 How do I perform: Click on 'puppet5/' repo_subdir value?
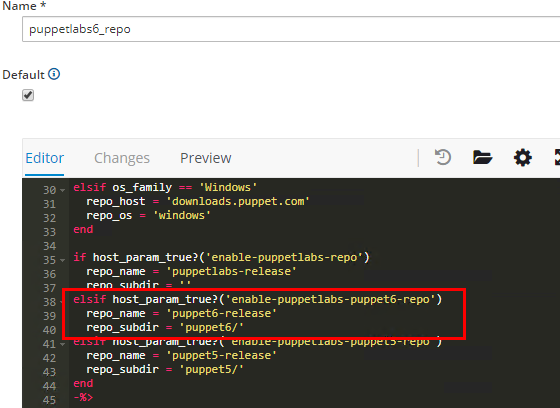click(211, 369)
